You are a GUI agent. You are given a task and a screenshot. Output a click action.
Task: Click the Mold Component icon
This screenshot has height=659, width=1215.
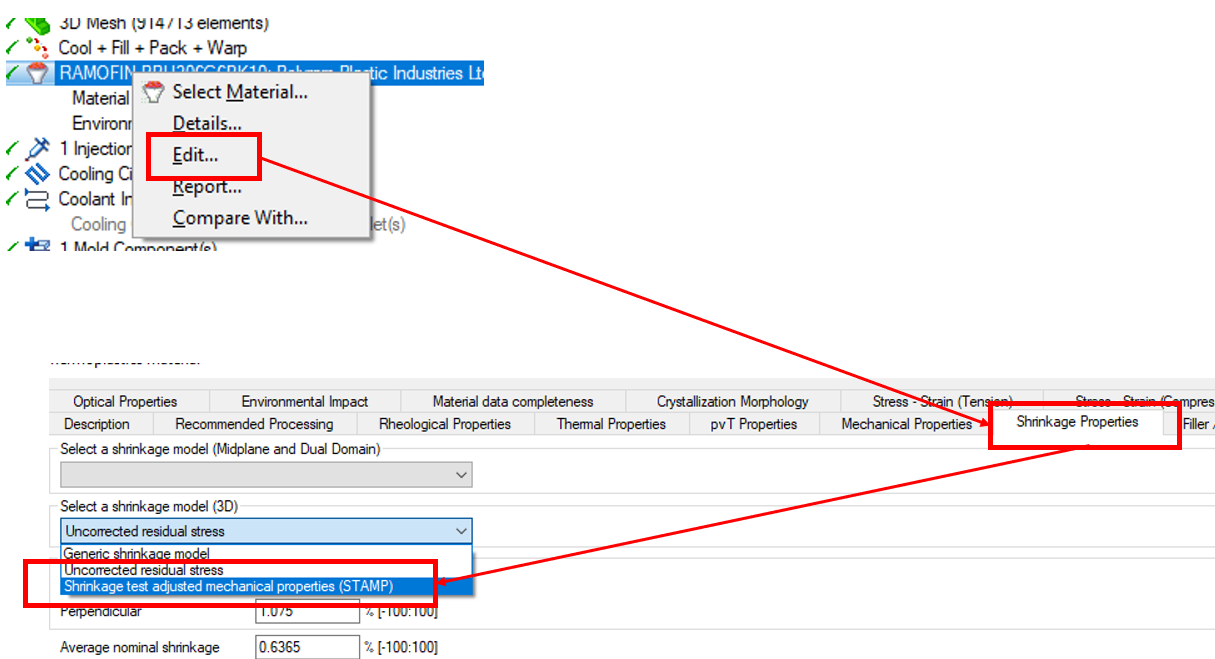point(37,245)
